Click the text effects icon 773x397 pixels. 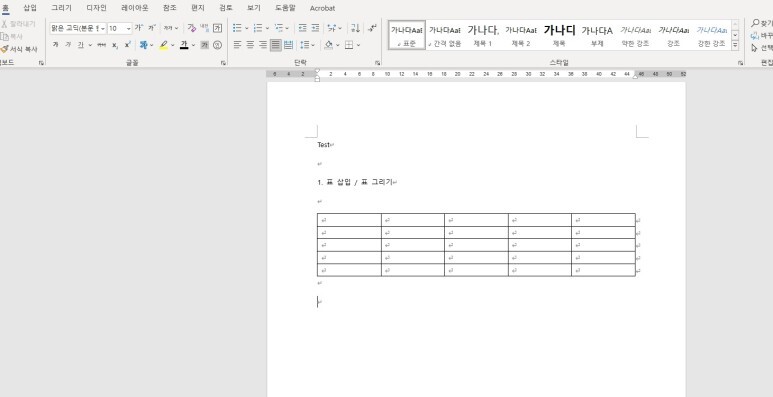[x=143, y=45]
